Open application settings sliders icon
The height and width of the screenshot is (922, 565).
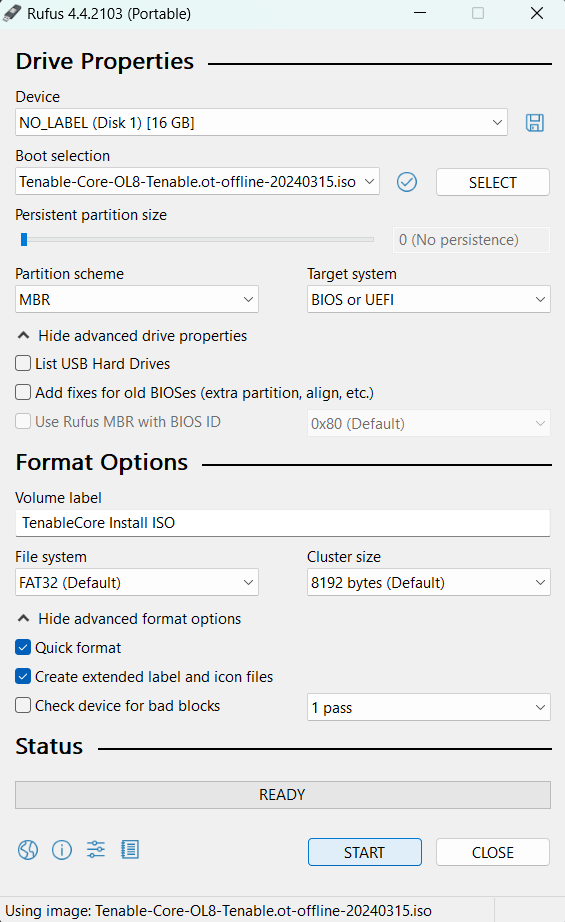(x=96, y=850)
